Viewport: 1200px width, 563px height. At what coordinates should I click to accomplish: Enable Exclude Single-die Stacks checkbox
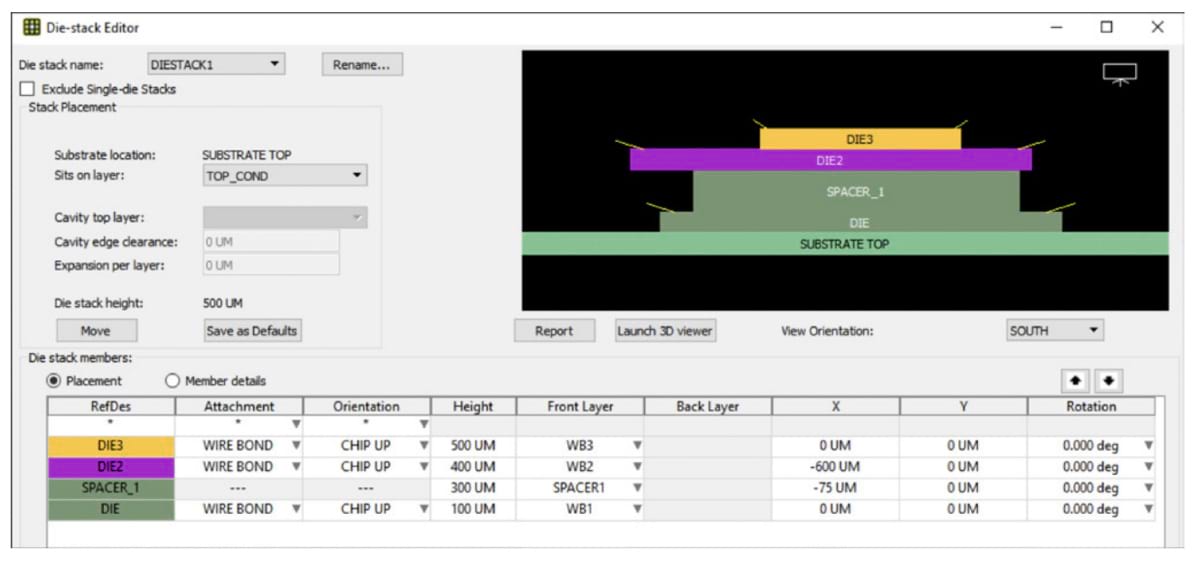28,89
